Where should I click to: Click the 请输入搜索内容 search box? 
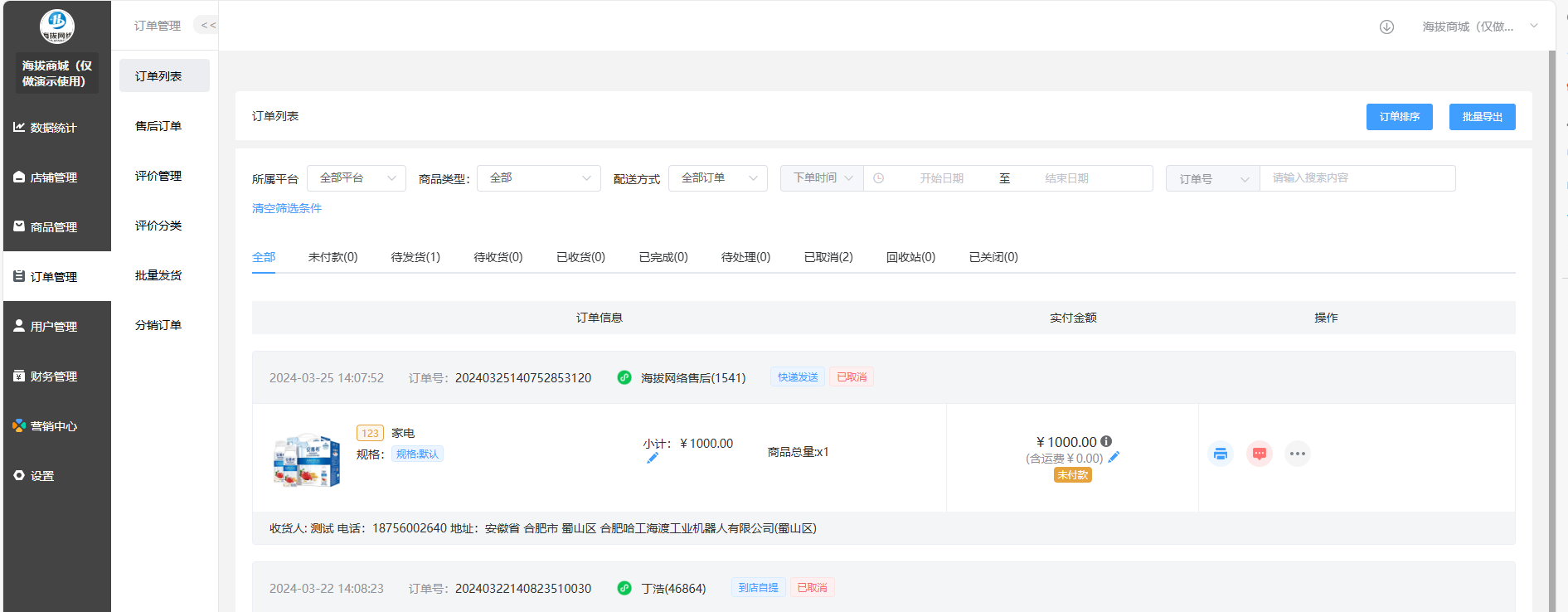1357,178
